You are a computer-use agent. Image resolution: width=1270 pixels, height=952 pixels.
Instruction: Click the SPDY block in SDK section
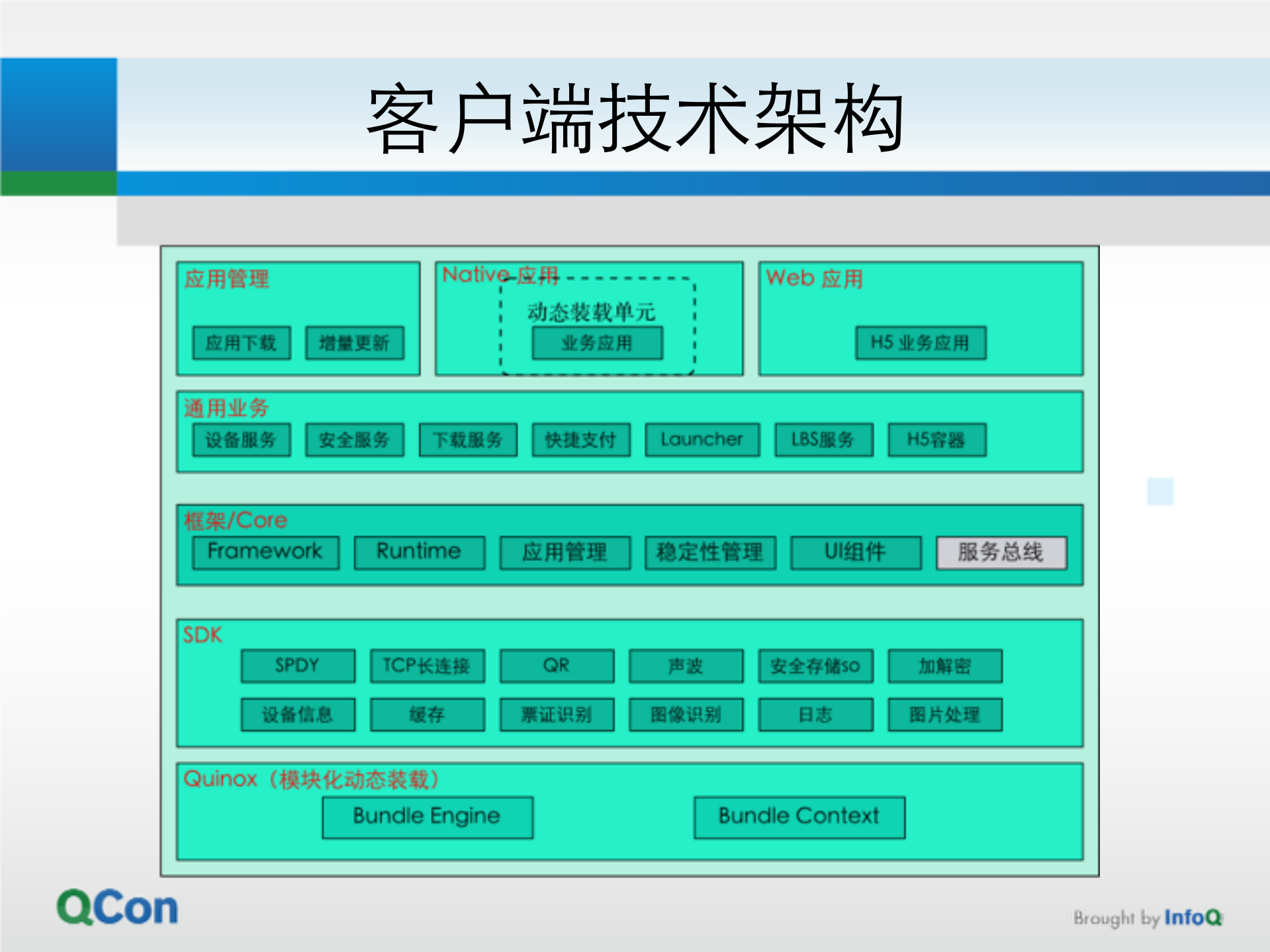297,666
